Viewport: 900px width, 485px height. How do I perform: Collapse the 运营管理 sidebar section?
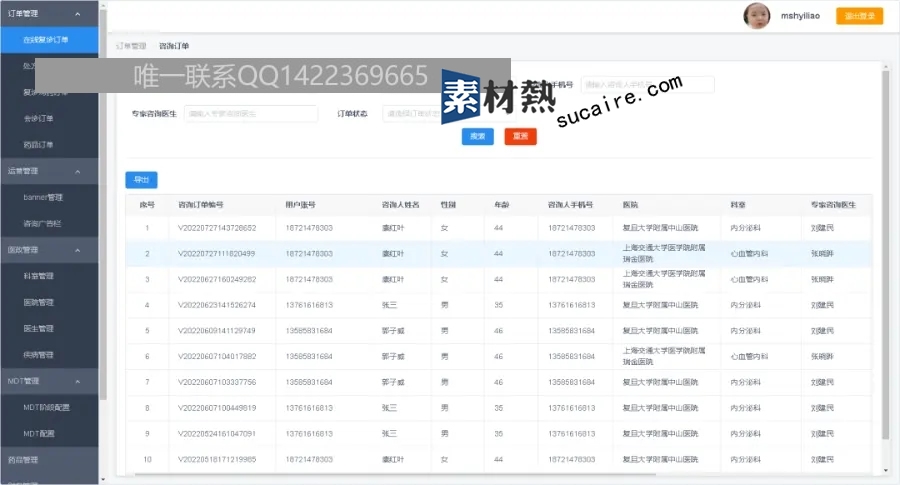[78, 171]
